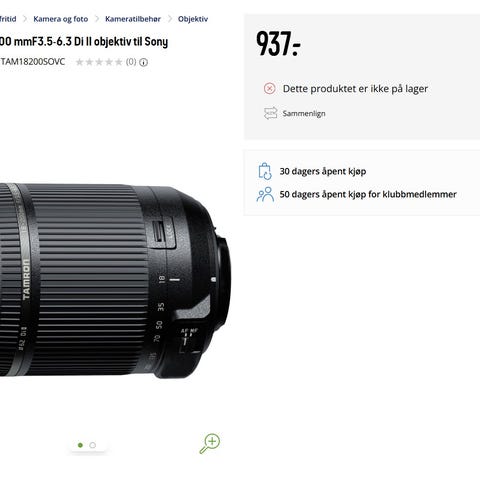This screenshot has width=480, height=480.
Task: Click 50 dagers åpent kjøp for klubbmedlemmer
Action: tap(368, 194)
